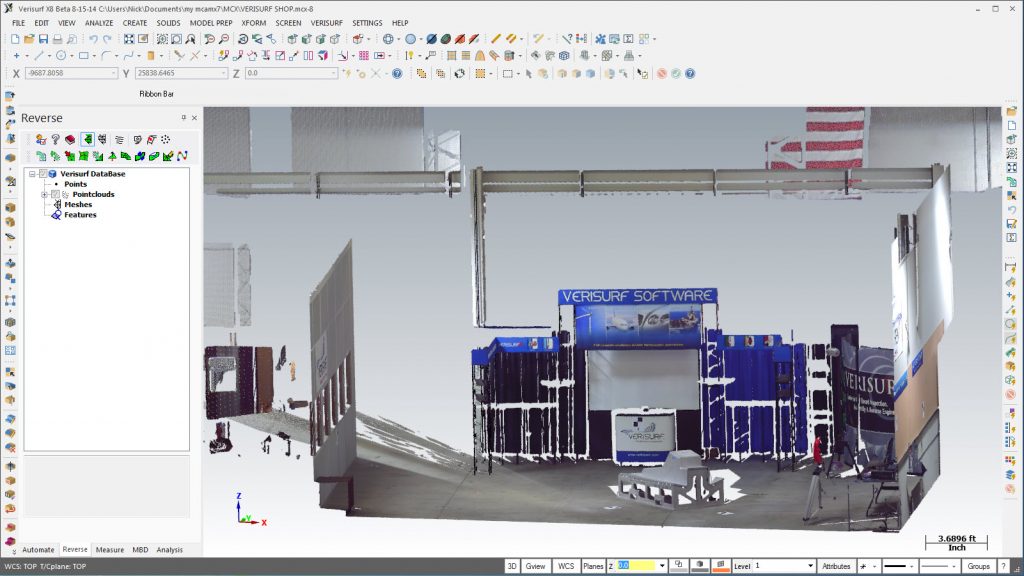This screenshot has width=1024, height=576.
Task: Click the tree evergreen icon in the mesh tools row
Action: pos(112,155)
